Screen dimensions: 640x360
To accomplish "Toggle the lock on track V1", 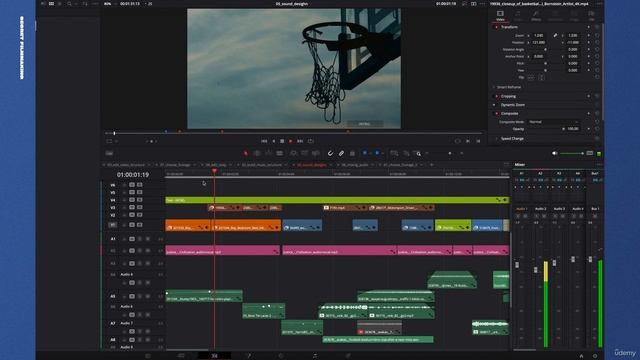I will pos(124,225).
